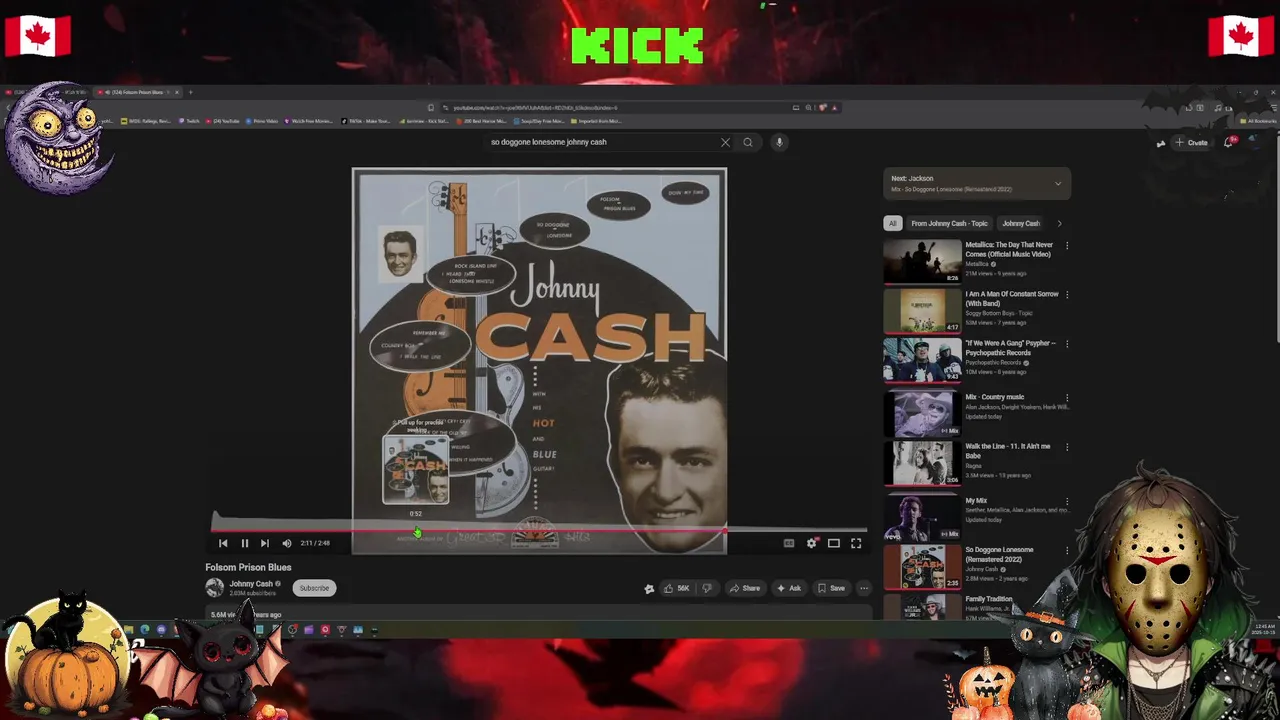Screen dimensions: 1280x720
Task: Open options menu for Metallica video
Action: pyautogui.click(x=1067, y=245)
